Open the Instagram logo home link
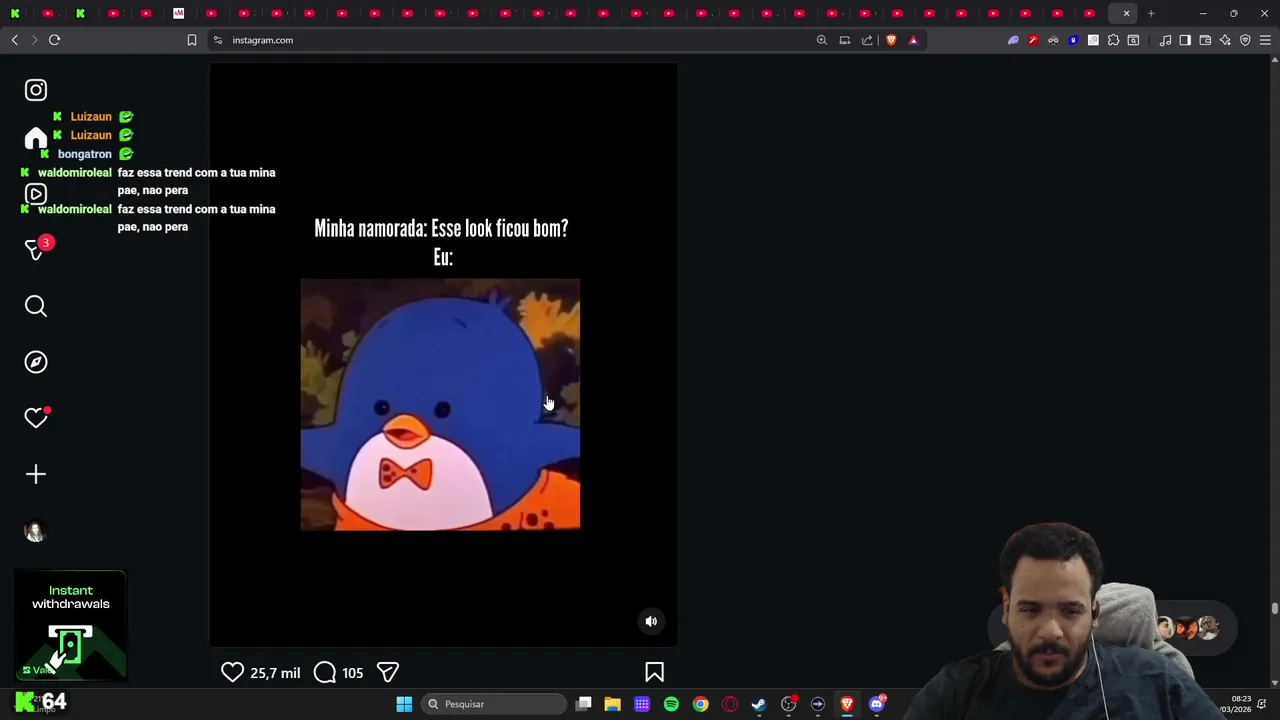The image size is (1280, 720). click(36, 90)
